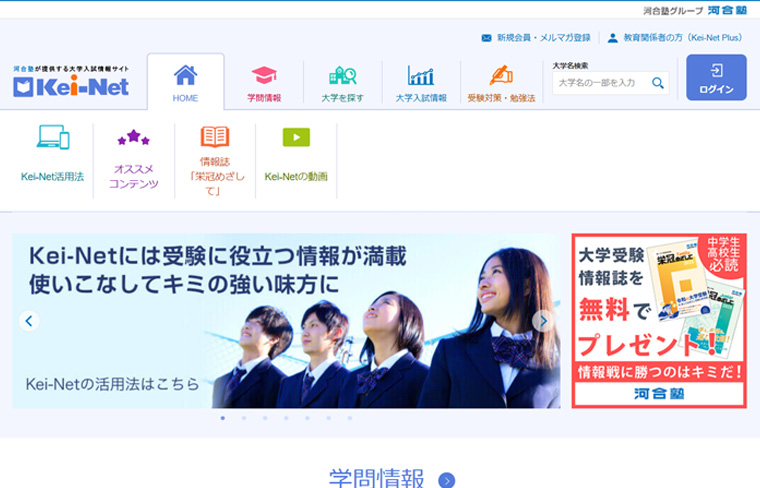
Task: Click the オススメコンテンツ label text
Action: [134, 176]
